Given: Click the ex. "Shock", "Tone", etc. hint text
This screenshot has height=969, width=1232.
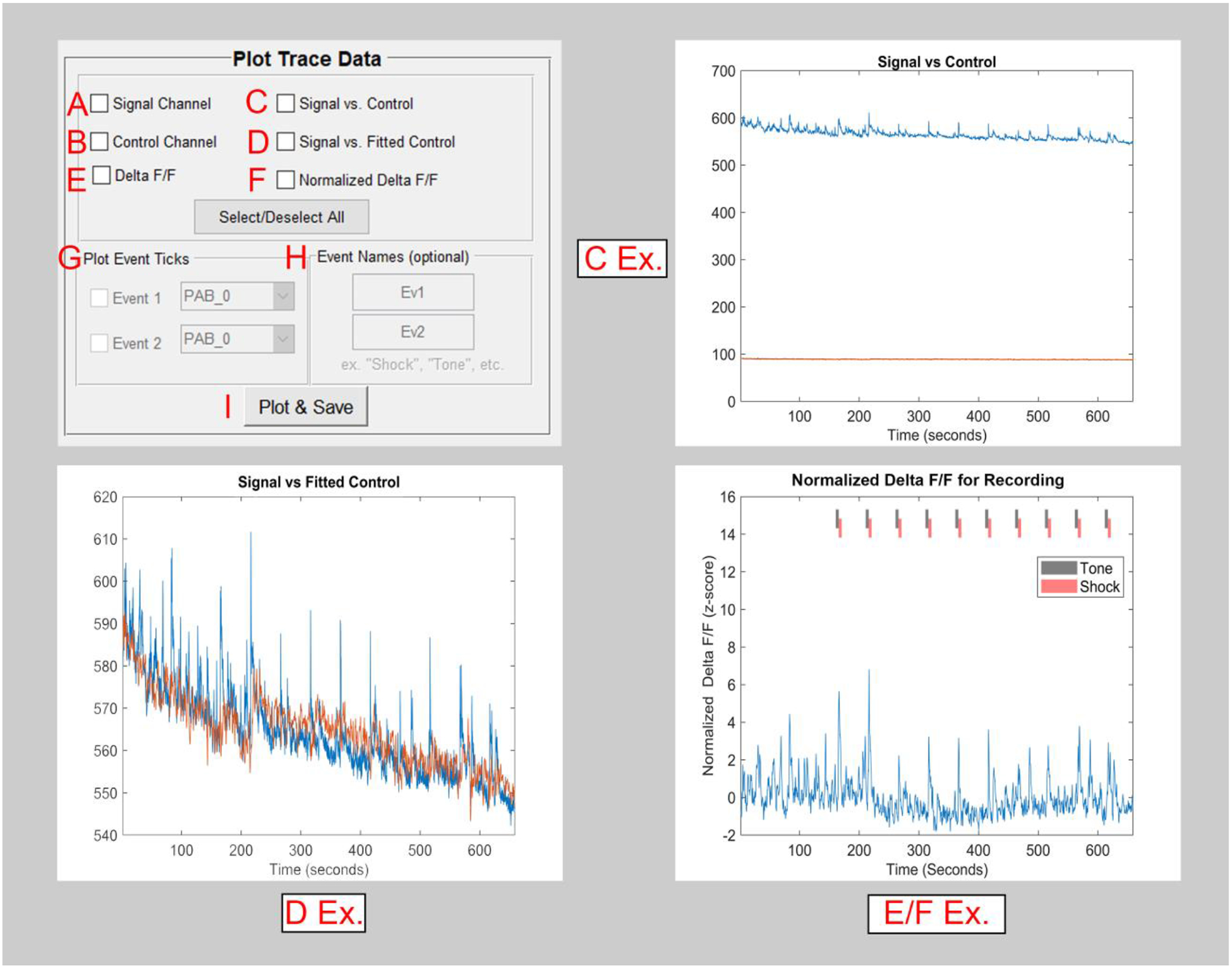Looking at the screenshot, I should (422, 364).
